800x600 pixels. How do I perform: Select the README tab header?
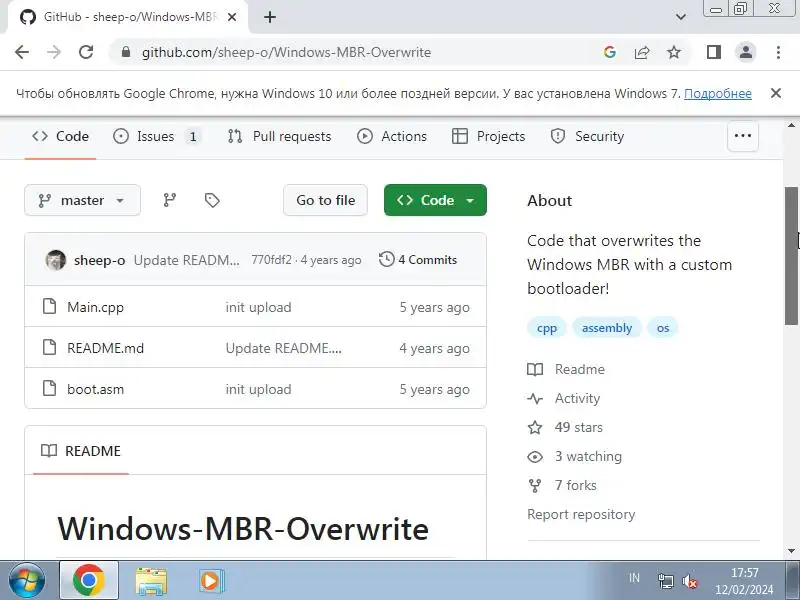coord(81,451)
